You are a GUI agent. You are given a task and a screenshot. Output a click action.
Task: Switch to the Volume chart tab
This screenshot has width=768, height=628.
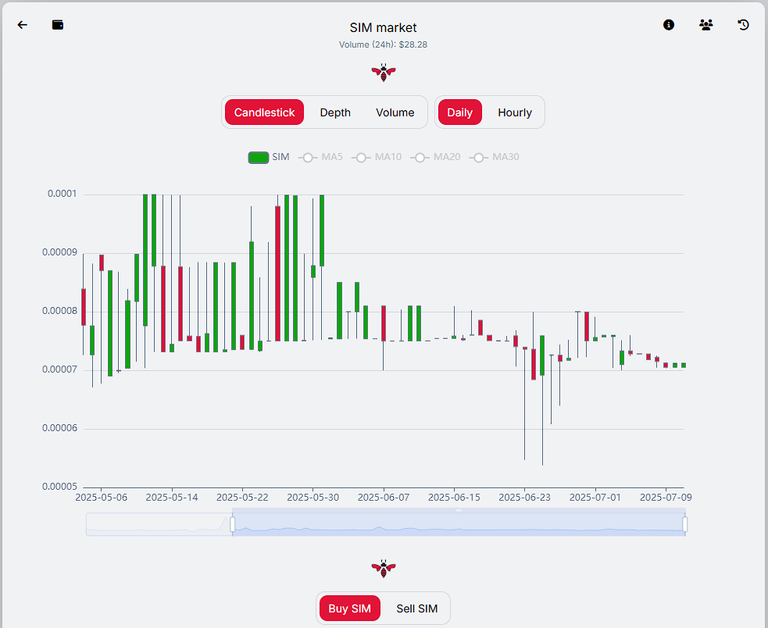pos(395,112)
